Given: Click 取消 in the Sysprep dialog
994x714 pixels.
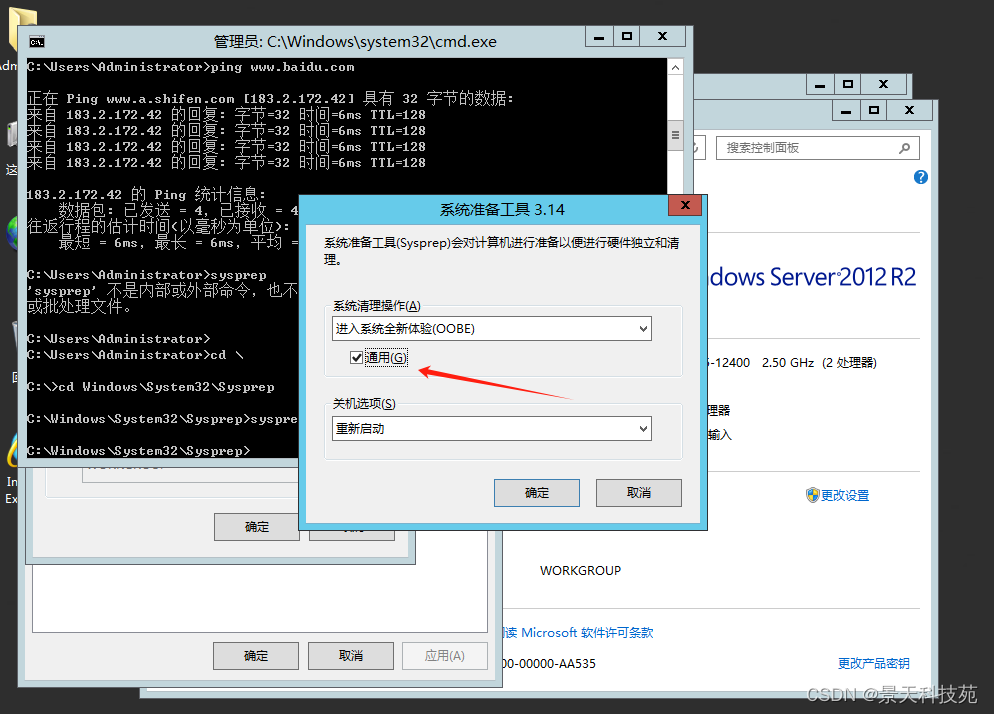Looking at the screenshot, I should coord(638,493).
